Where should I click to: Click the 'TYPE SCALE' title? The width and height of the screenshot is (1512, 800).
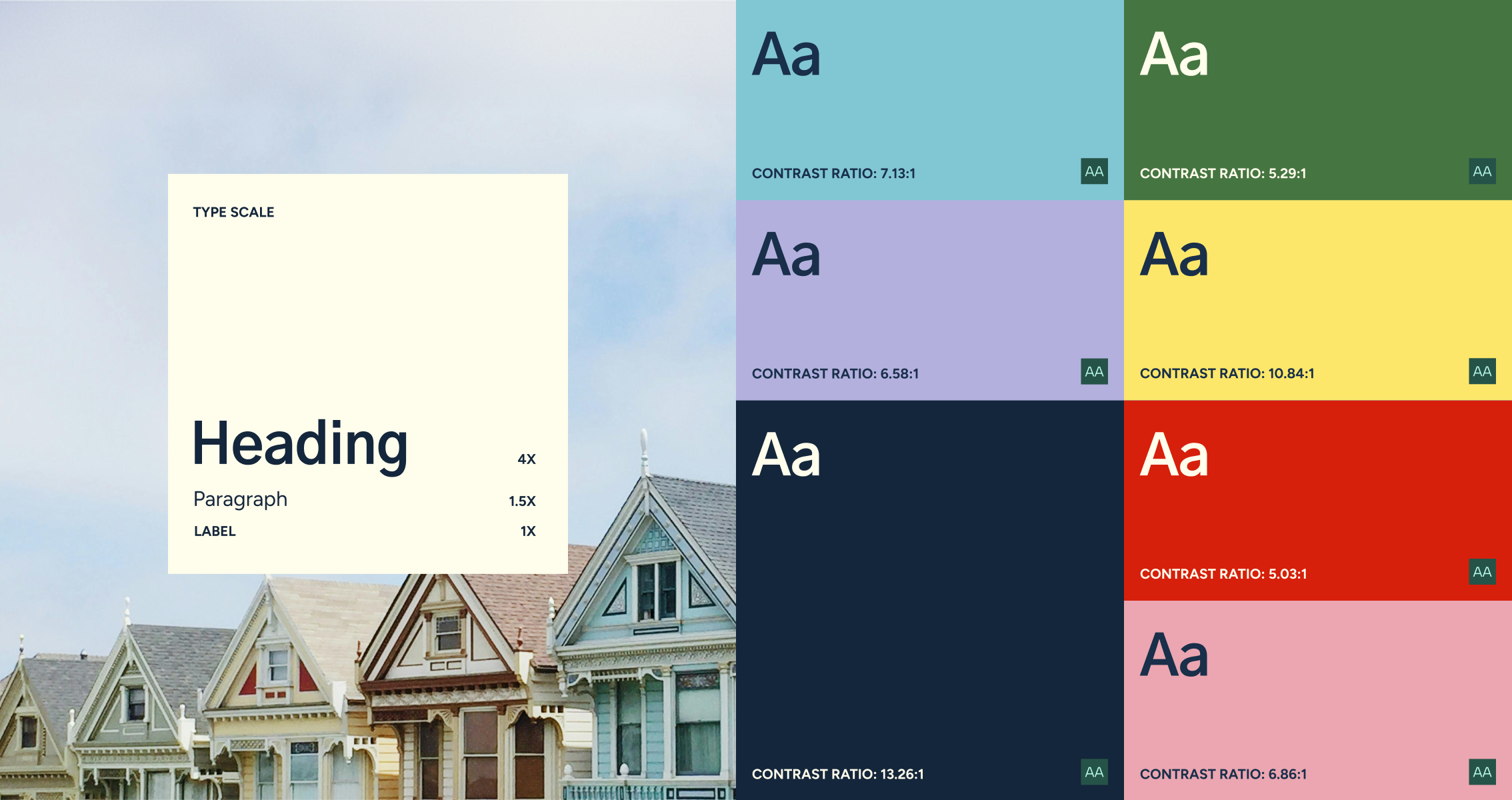tap(233, 212)
